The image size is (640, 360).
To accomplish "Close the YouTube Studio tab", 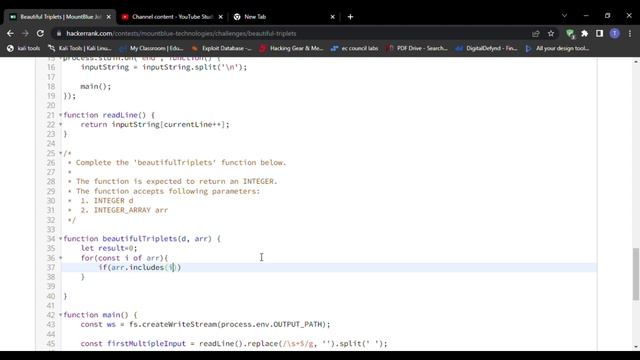I will pyautogui.click(x=220, y=17).
